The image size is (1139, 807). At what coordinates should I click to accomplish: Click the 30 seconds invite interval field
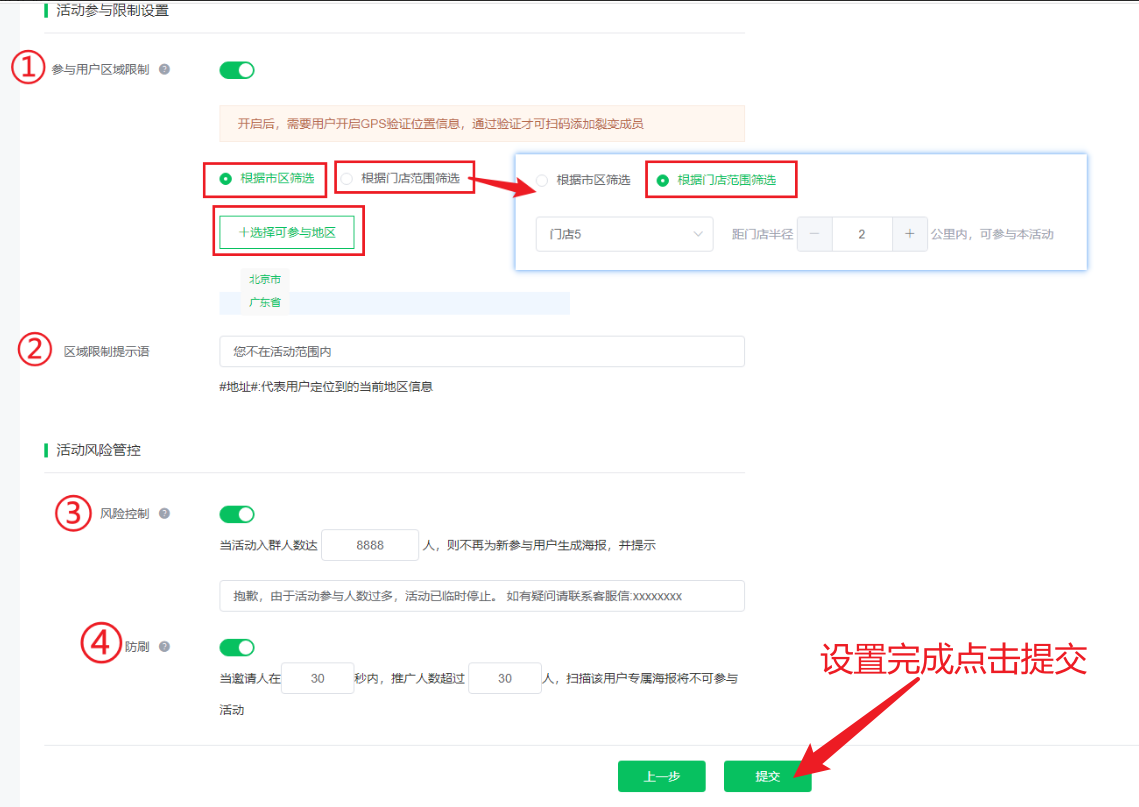(x=317, y=678)
